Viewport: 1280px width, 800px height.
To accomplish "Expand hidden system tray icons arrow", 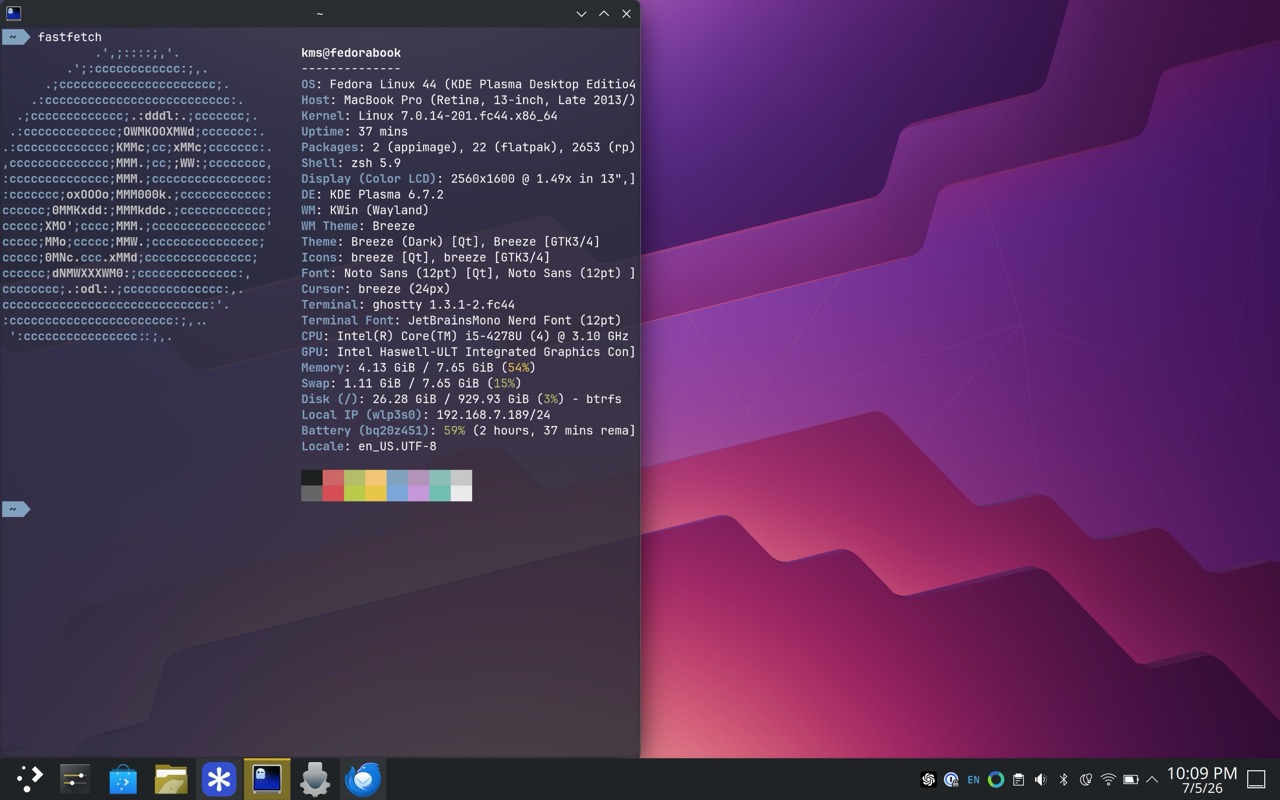I will pos(1152,780).
